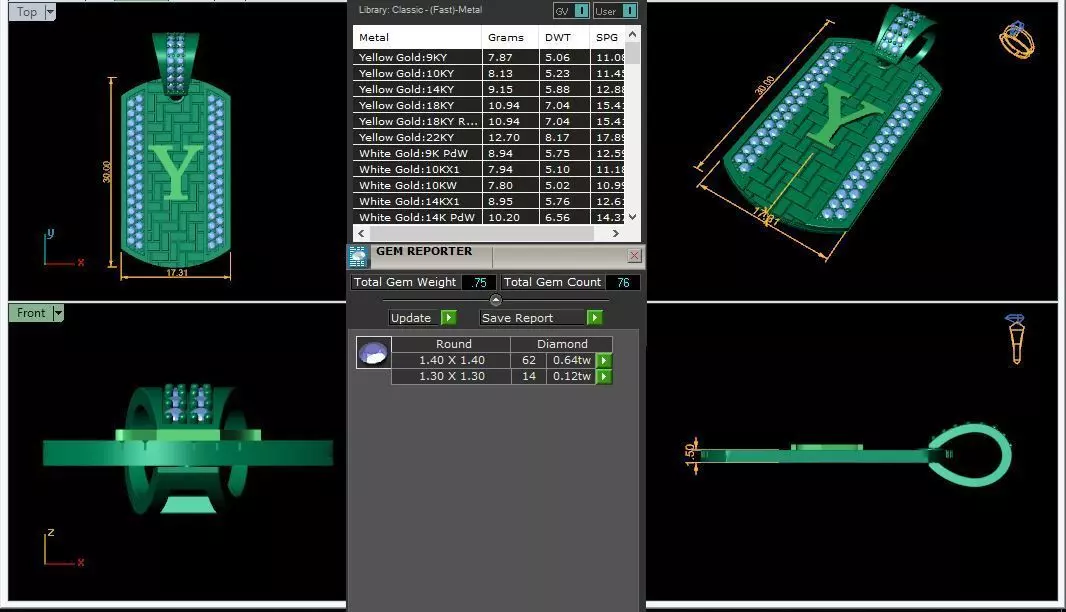
Task: Click the 62 gem count cell
Action: pos(529,360)
